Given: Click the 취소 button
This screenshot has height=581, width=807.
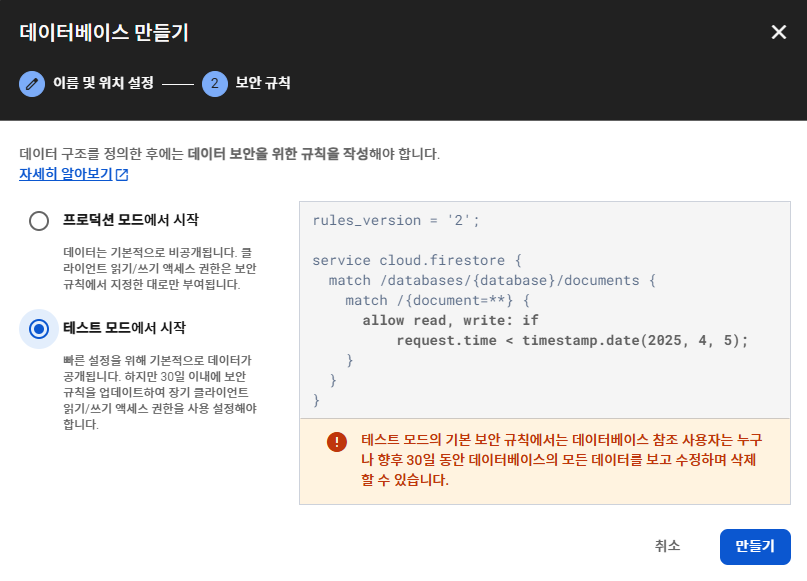Looking at the screenshot, I should pyautogui.click(x=668, y=546).
